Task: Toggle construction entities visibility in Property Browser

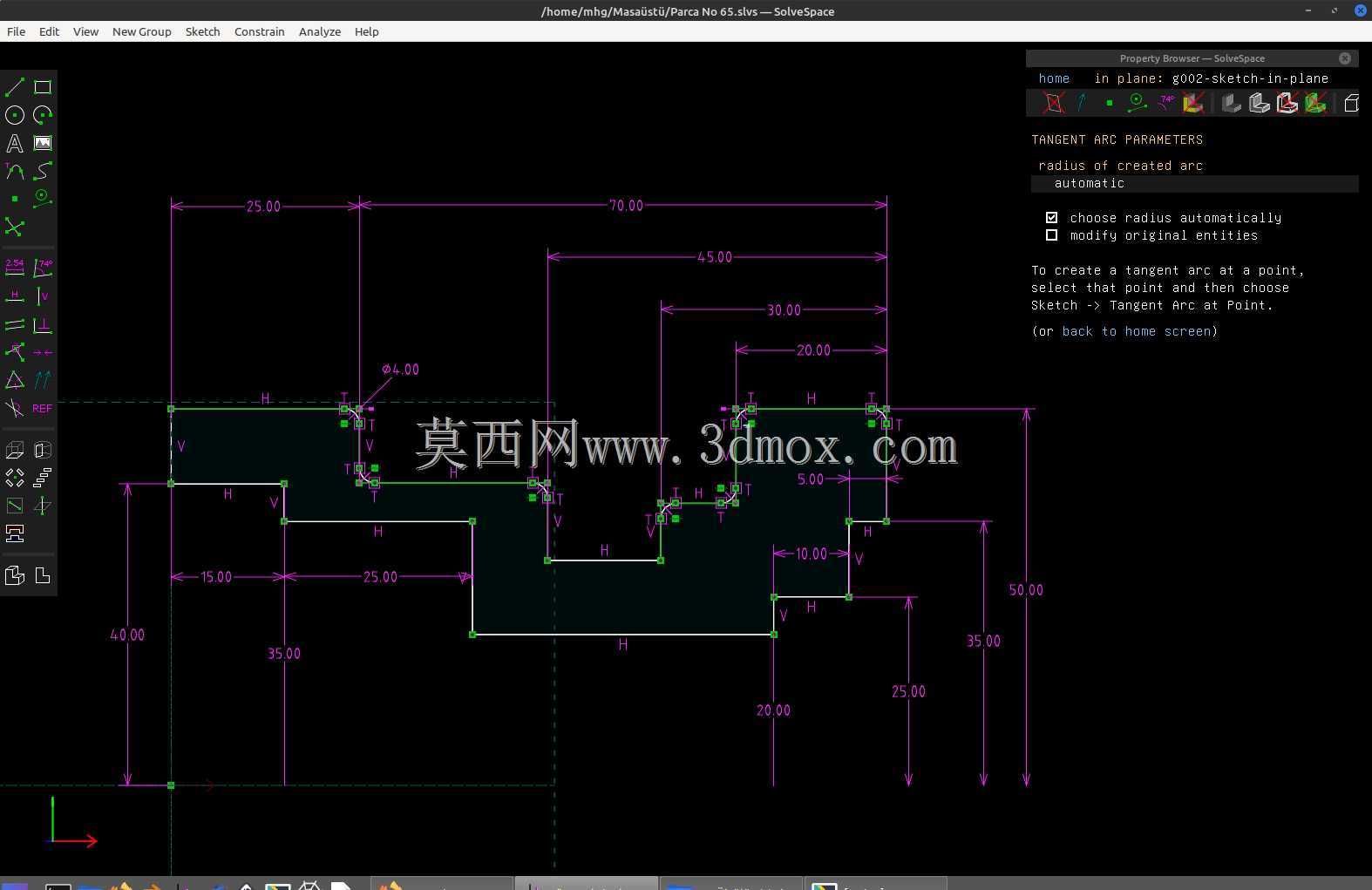Action: [1138, 103]
